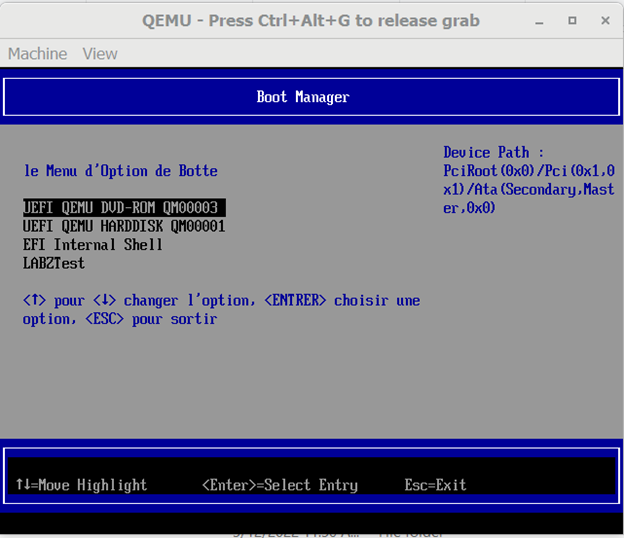Click the Boot Manager title banner
The image size is (624, 538).
[x=311, y=97]
